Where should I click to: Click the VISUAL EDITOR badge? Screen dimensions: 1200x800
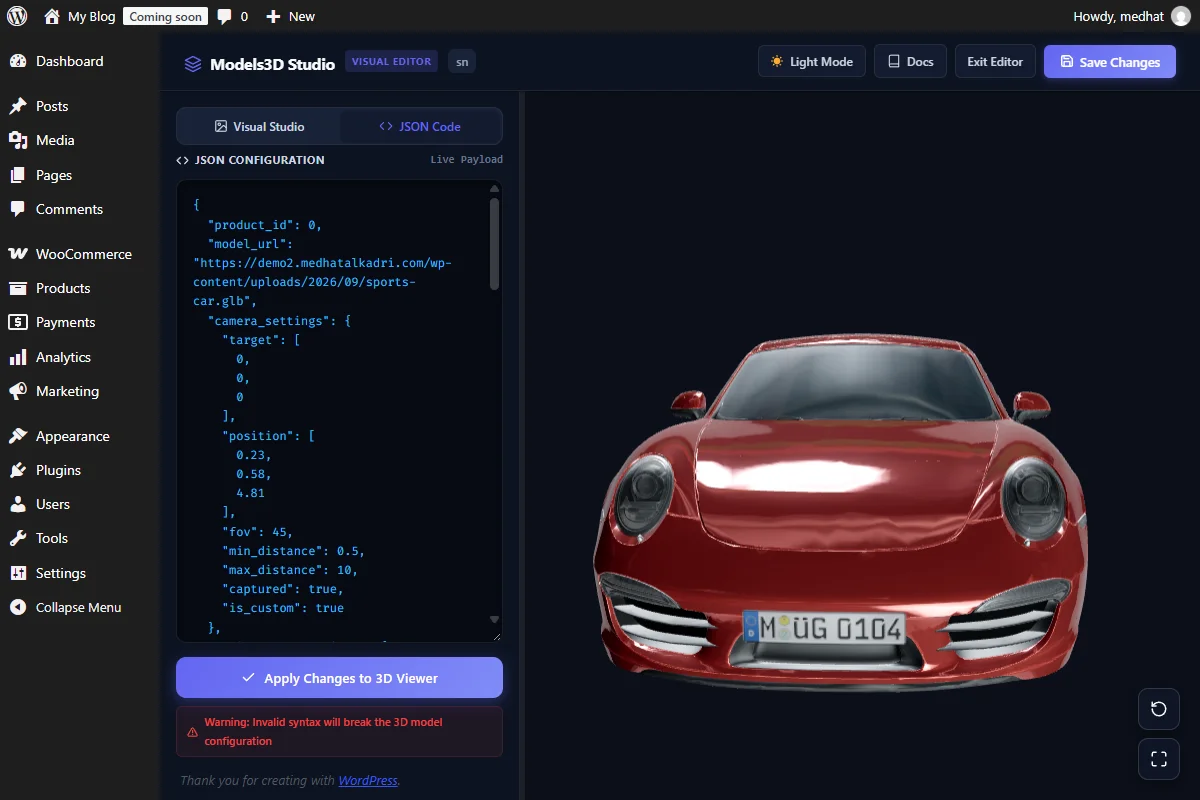(x=391, y=62)
